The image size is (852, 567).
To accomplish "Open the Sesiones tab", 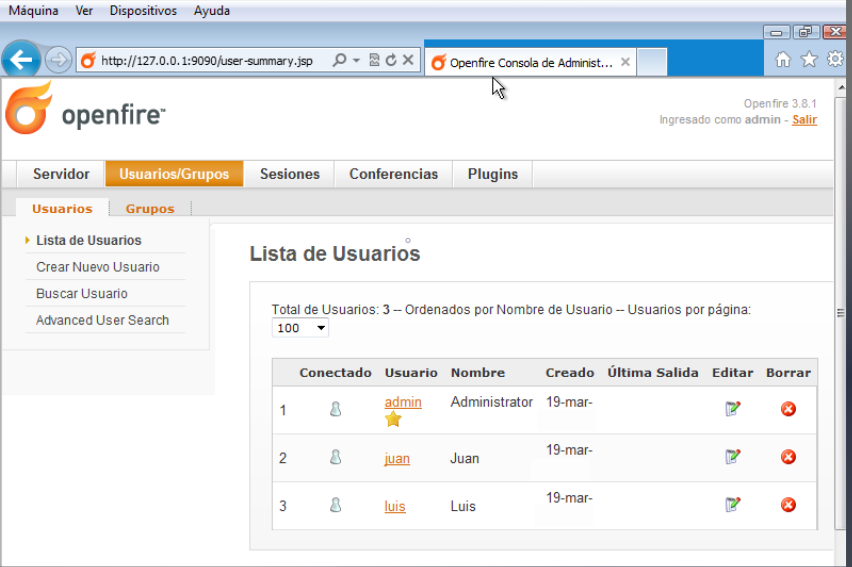I will [289, 174].
